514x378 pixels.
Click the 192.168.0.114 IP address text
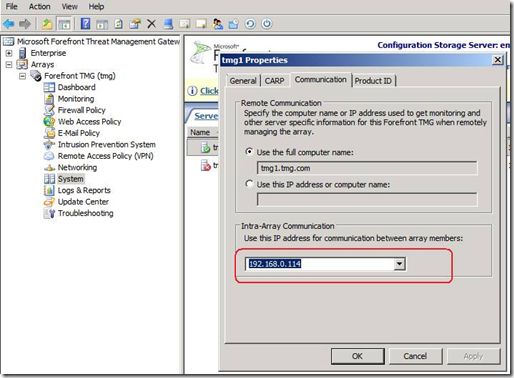pyautogui.click(x=275, y=264)
